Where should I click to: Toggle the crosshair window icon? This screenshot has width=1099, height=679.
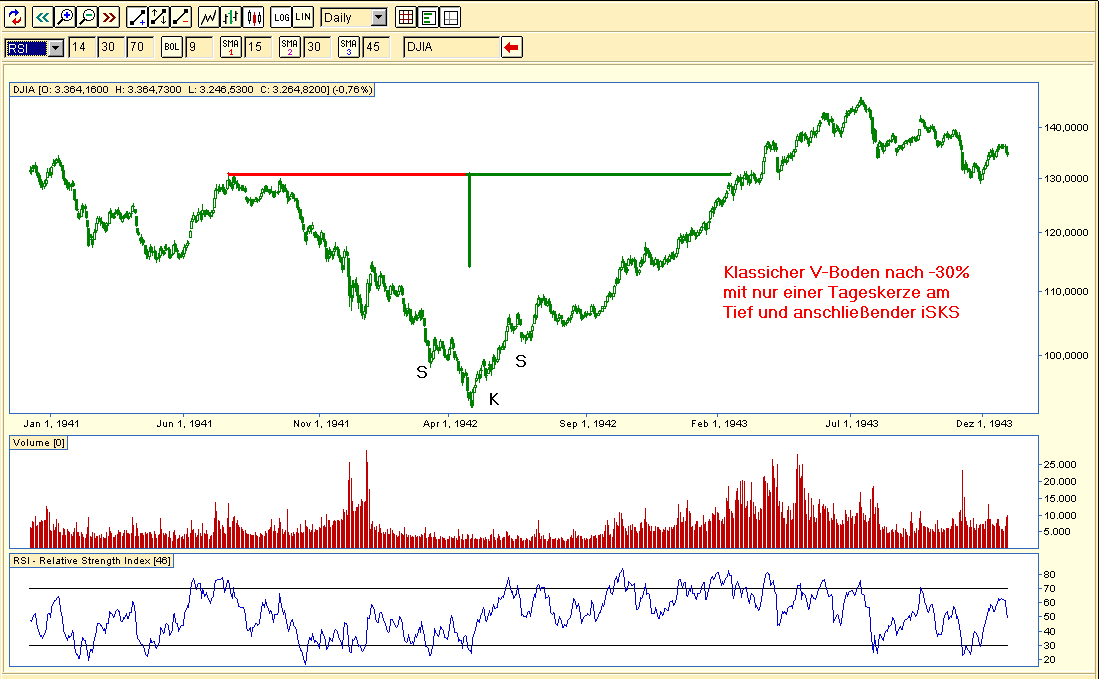(451, 17)
